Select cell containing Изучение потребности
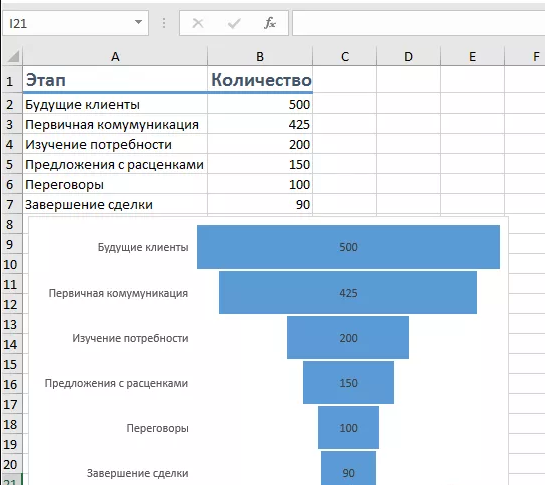Viewport: 545px width, 485px height. click(115, 144)
